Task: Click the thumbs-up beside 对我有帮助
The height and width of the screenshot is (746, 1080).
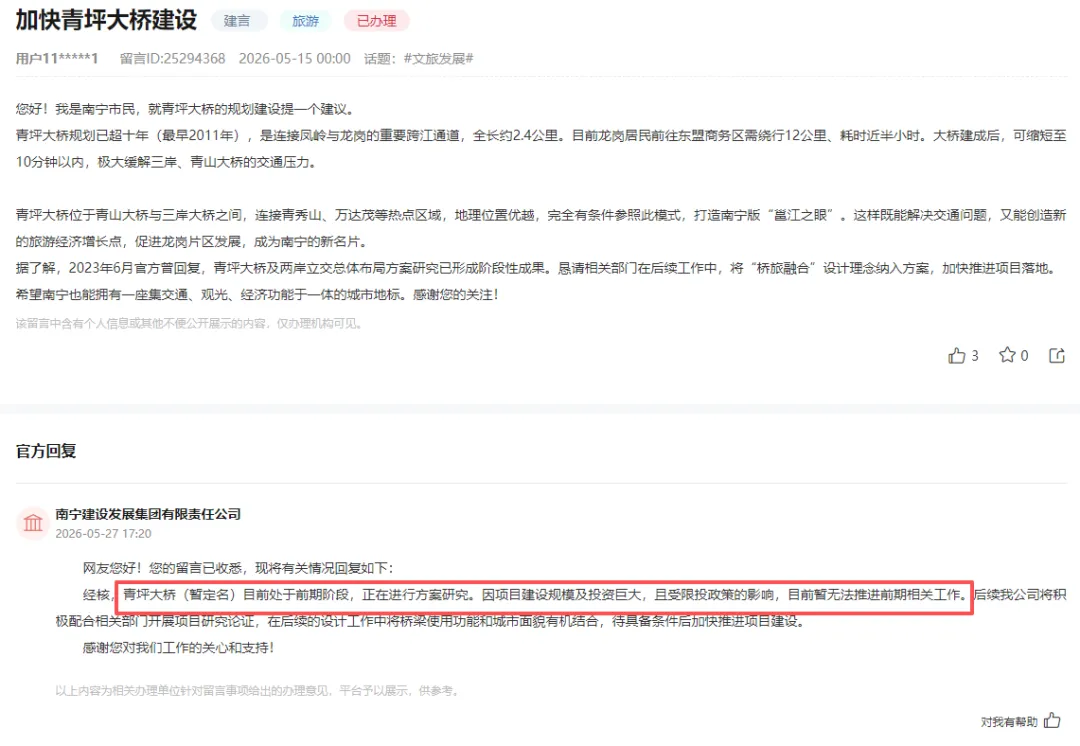Action: coord(1052,721)
